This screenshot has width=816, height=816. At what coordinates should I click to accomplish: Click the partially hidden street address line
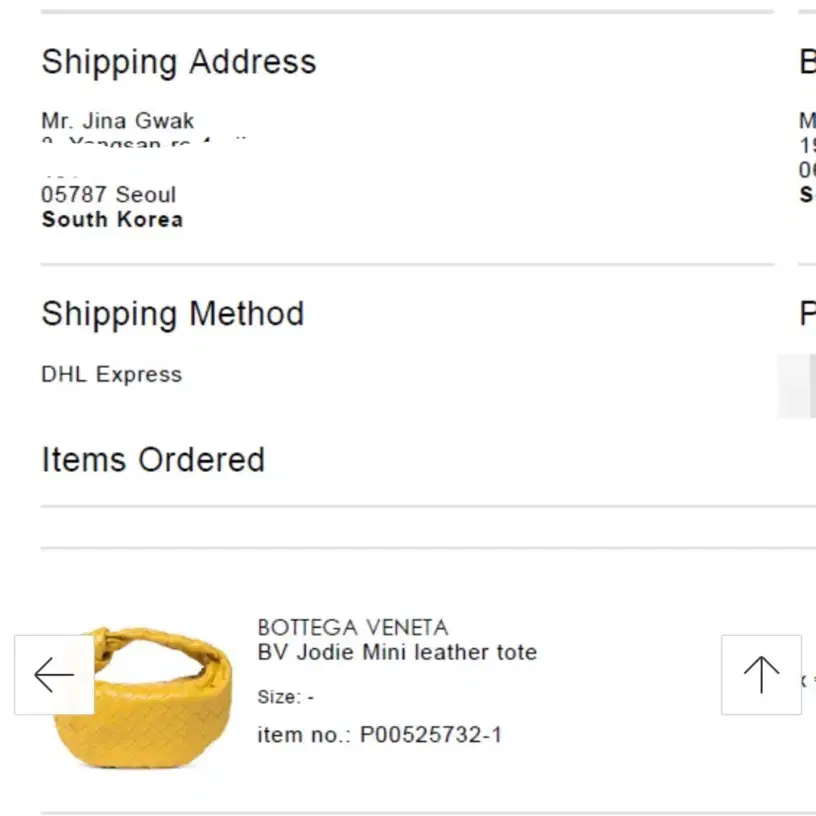tap(146, 142)
